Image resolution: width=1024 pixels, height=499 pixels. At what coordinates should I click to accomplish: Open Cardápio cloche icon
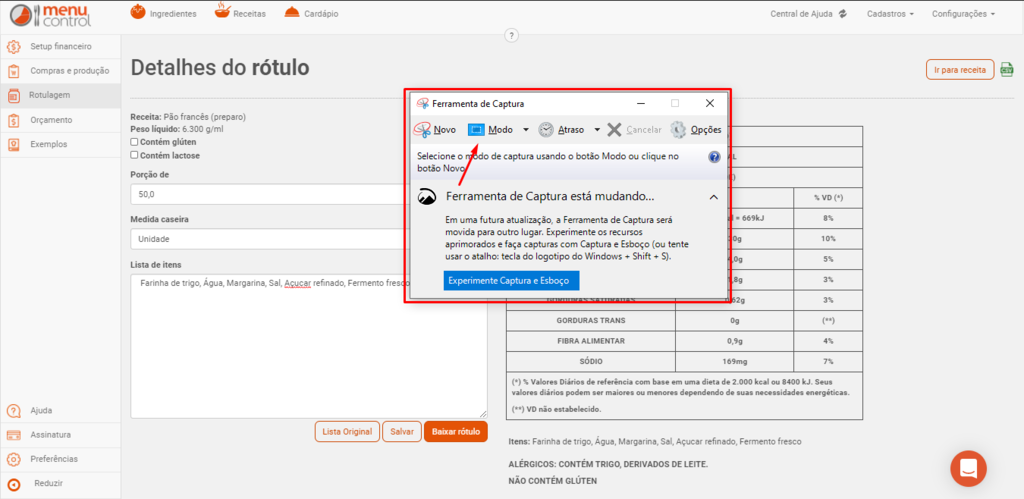[x=293, y=12]
